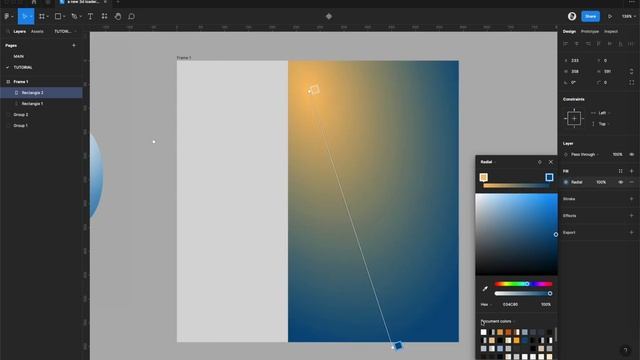Open the Move tool dropdown arrow
This screenshot has height=360, width=640.
pos(31,17)
